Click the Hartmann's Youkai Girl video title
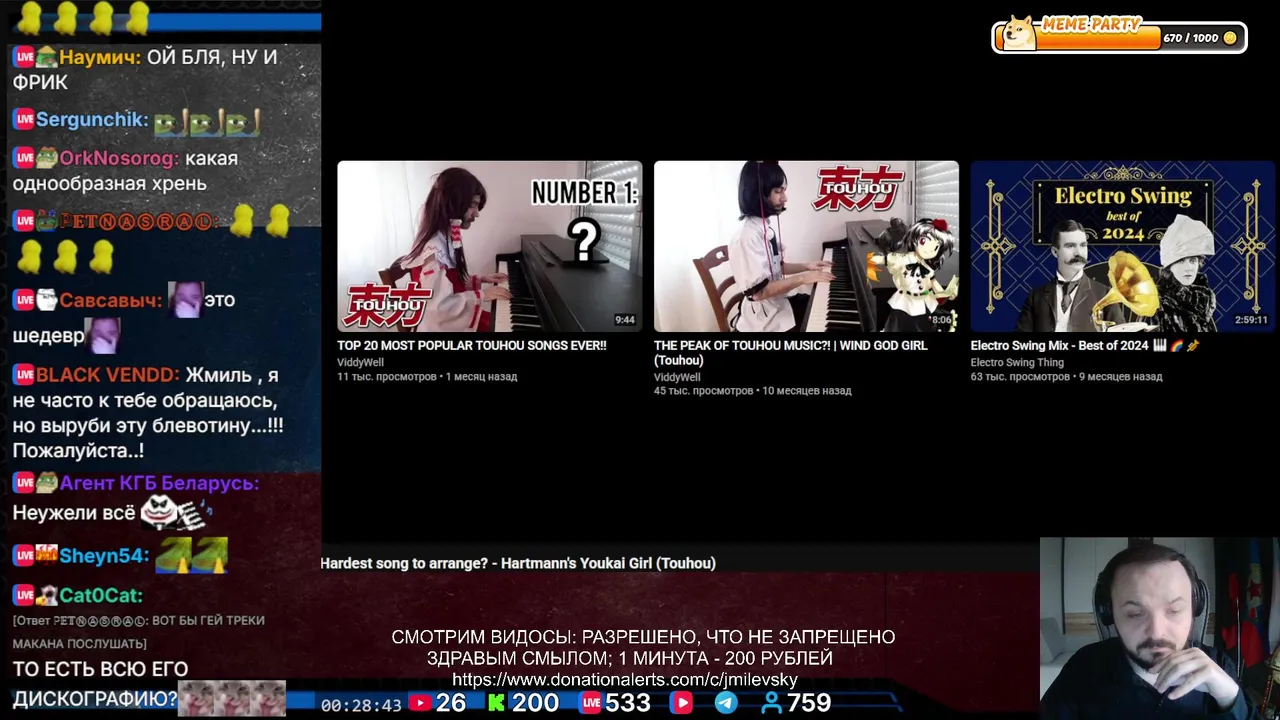Screen dimensions: 1280x720 coord(518,563)
